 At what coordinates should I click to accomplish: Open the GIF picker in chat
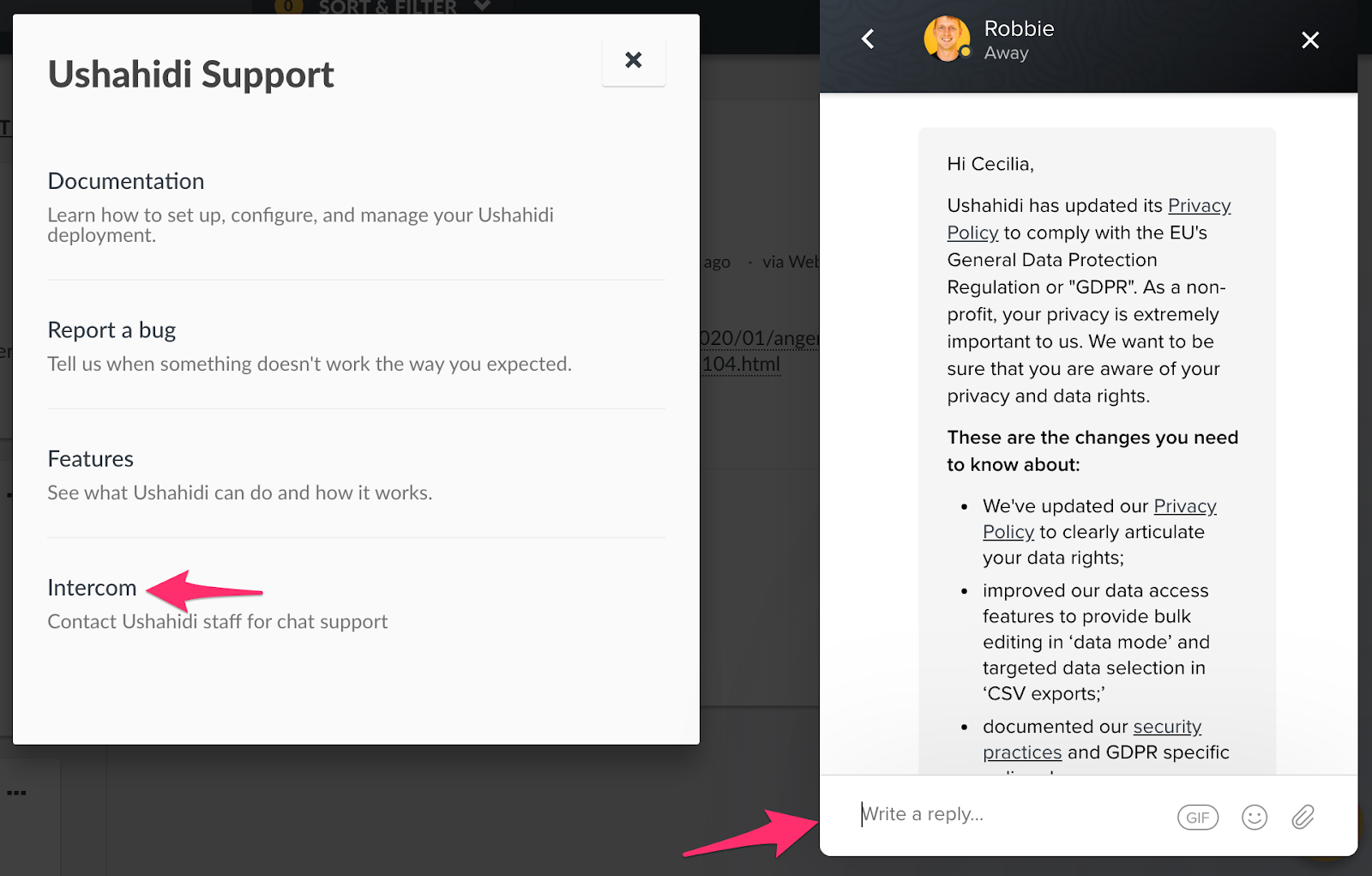pyautogui.click(x=1198, y=818)
